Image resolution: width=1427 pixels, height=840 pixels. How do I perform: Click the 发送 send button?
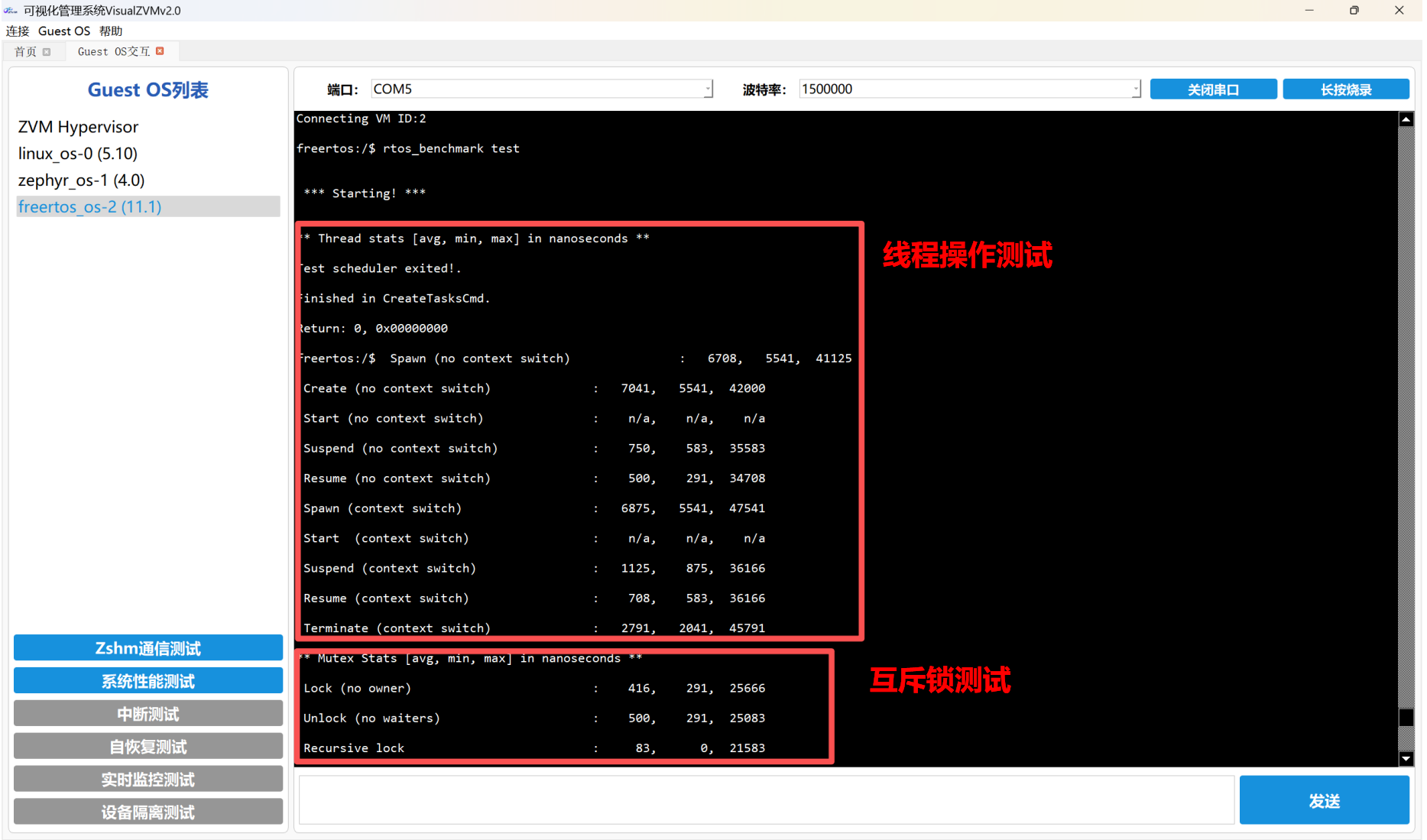[x=1323, y=800]
